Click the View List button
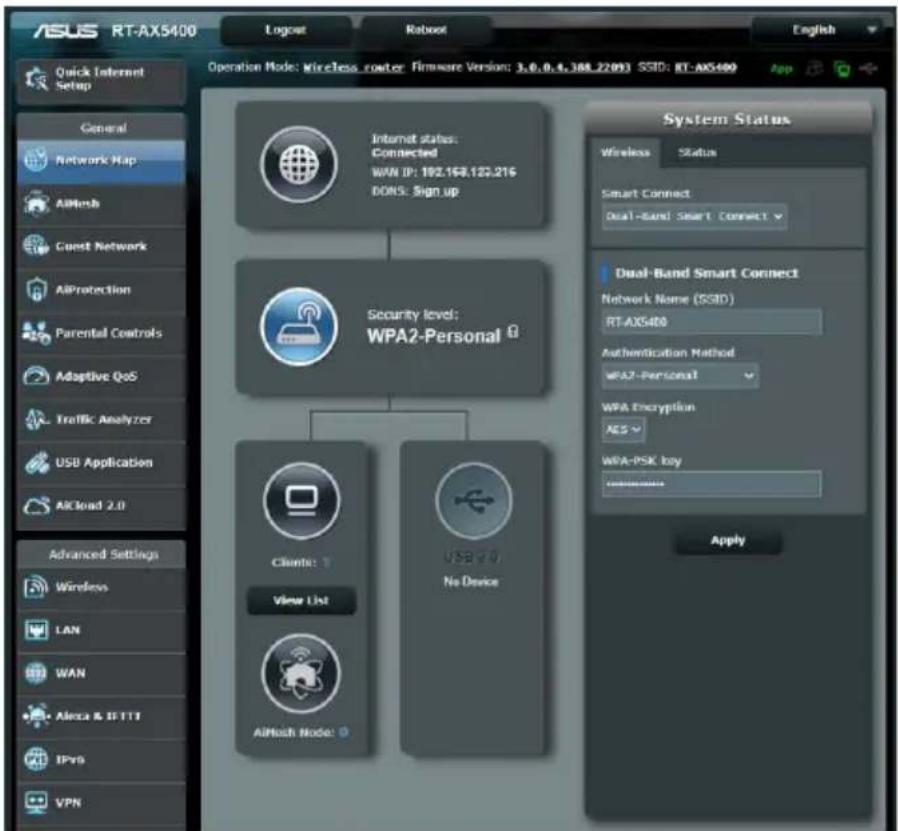The width and height of the screenshot is (898, 831). [301, 600]
